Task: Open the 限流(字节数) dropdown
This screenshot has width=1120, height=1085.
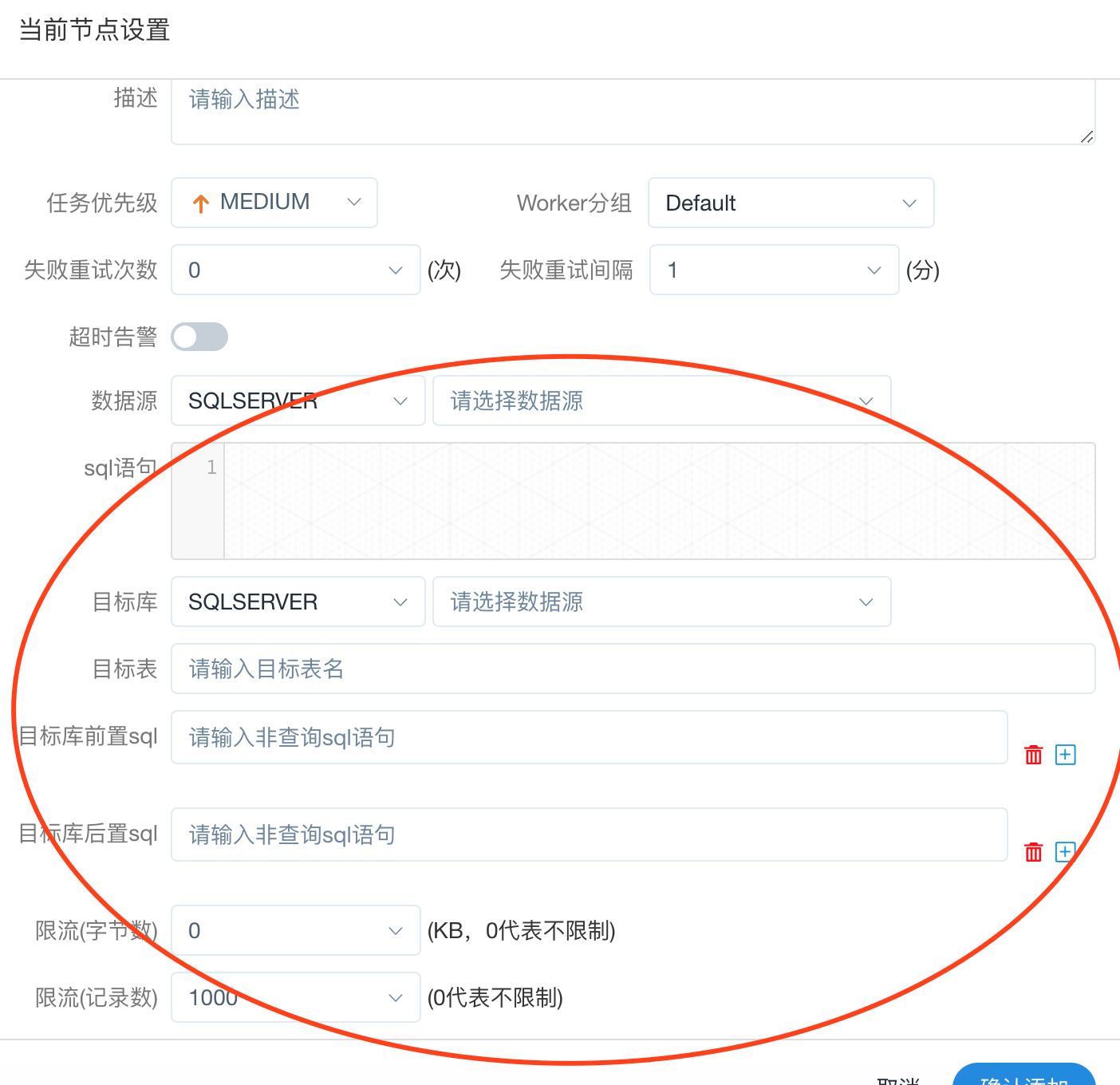Action: [x=296, y=930]
